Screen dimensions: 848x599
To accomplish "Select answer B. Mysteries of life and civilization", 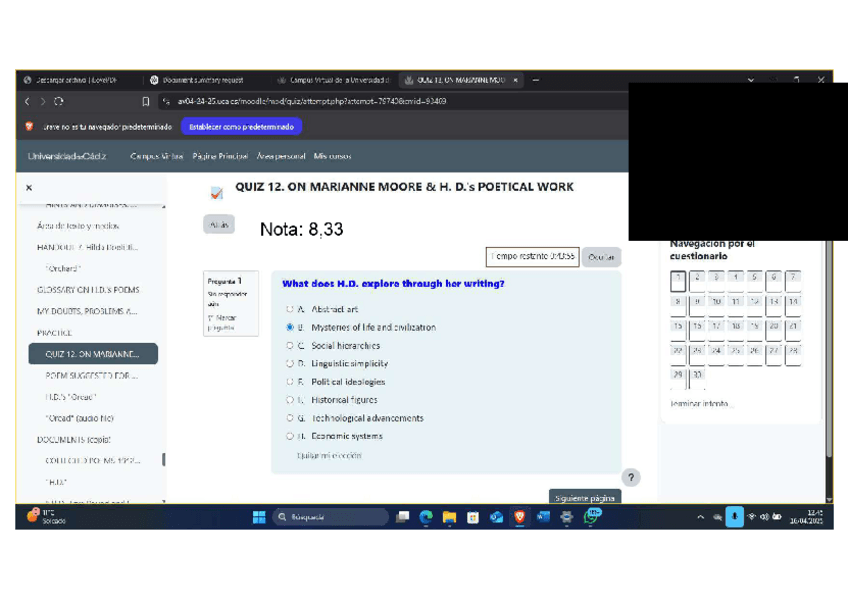I will (x=290, y=327).
